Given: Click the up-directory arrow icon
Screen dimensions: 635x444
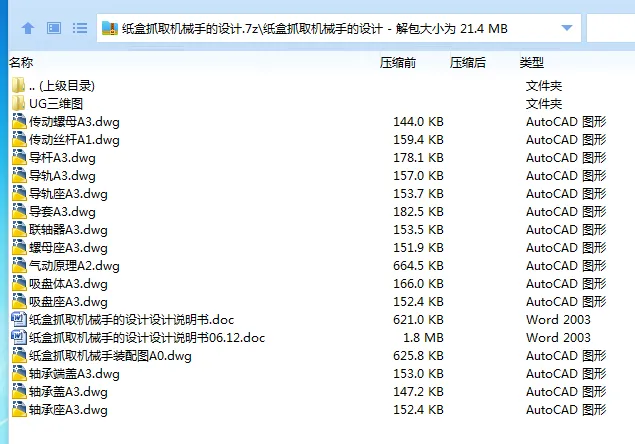Looking at the screenshot, I should pyautogui.click(x=28, y=28).
